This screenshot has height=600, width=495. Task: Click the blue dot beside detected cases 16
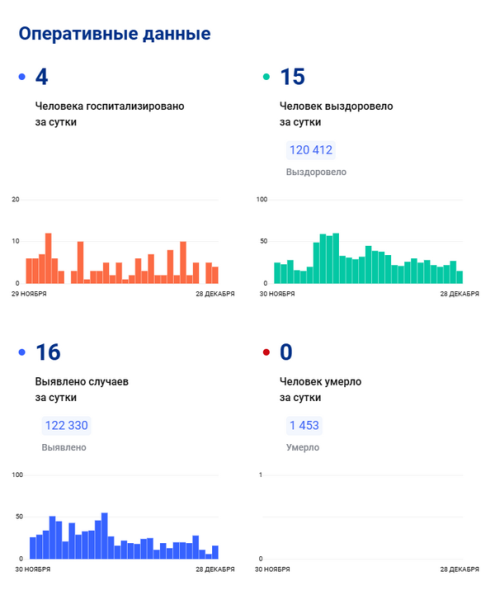tap(22, 352)
